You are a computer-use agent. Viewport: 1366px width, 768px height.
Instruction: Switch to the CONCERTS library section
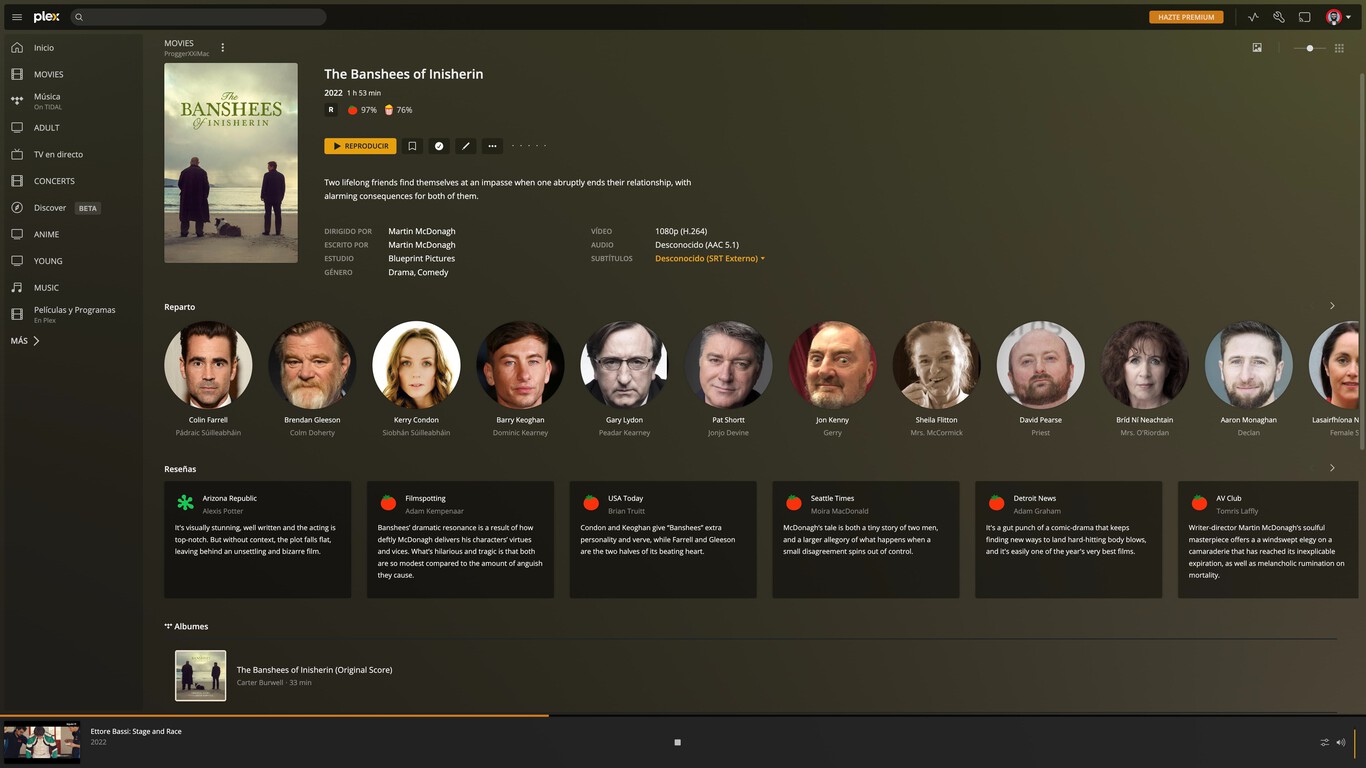point(50,181)
